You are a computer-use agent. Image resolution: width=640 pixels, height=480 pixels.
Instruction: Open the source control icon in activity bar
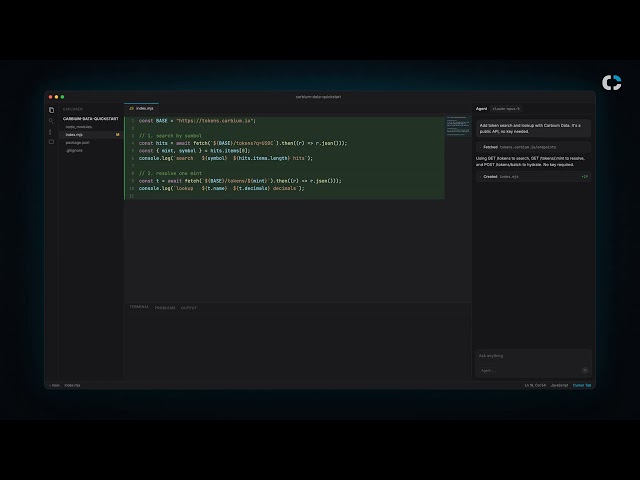point(51,132)
